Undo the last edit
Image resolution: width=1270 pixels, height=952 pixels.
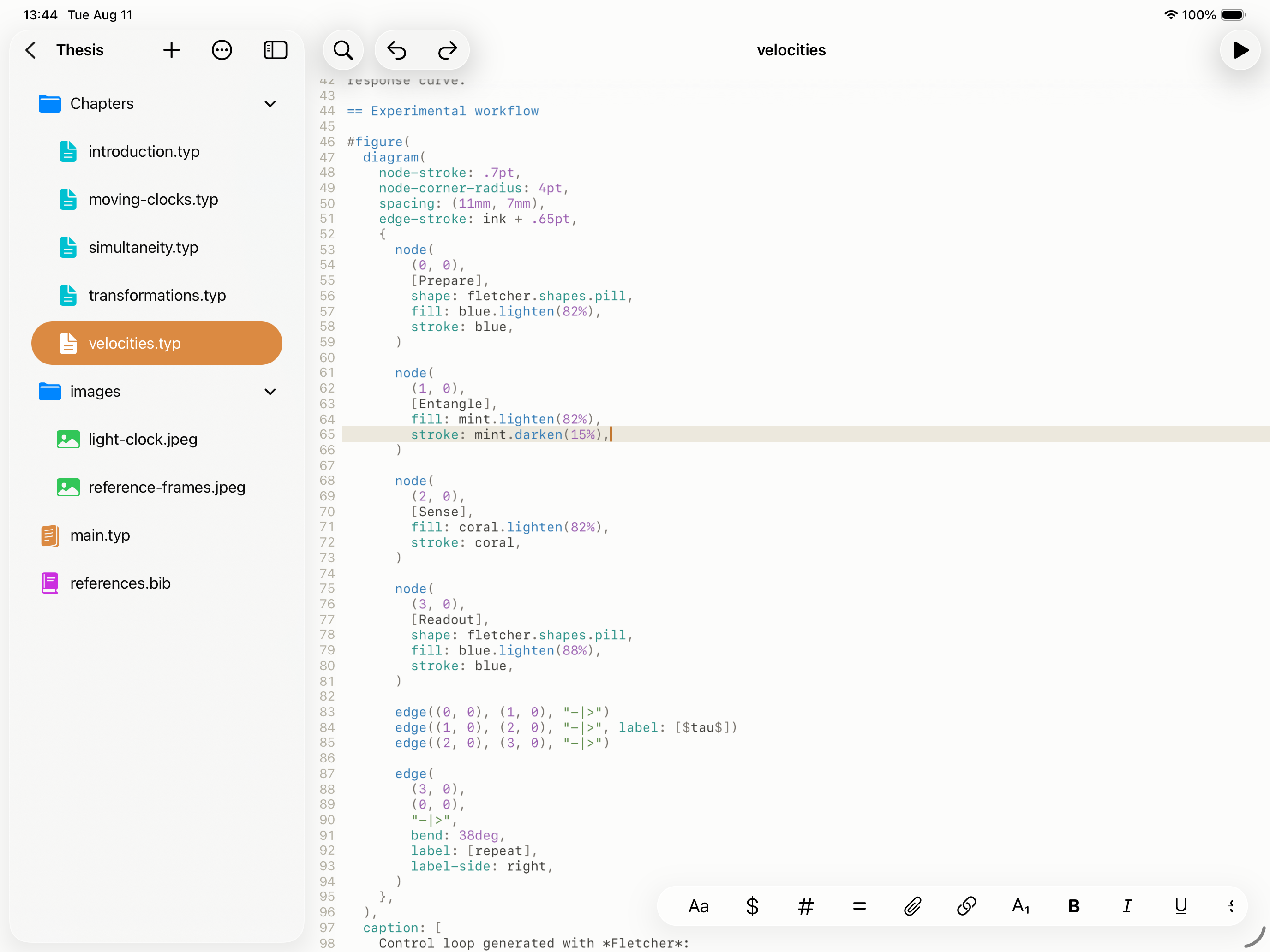coord(397,50)
